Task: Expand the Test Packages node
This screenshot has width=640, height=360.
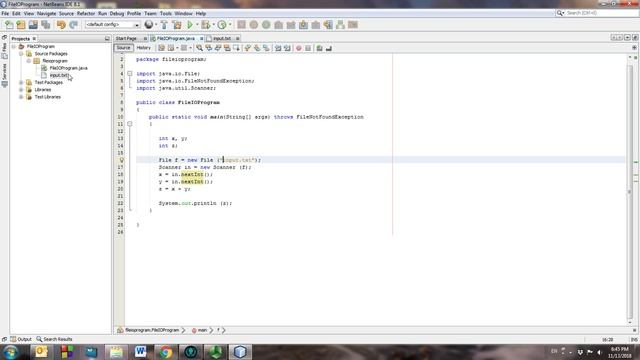Action: click(x=21, y=82)
